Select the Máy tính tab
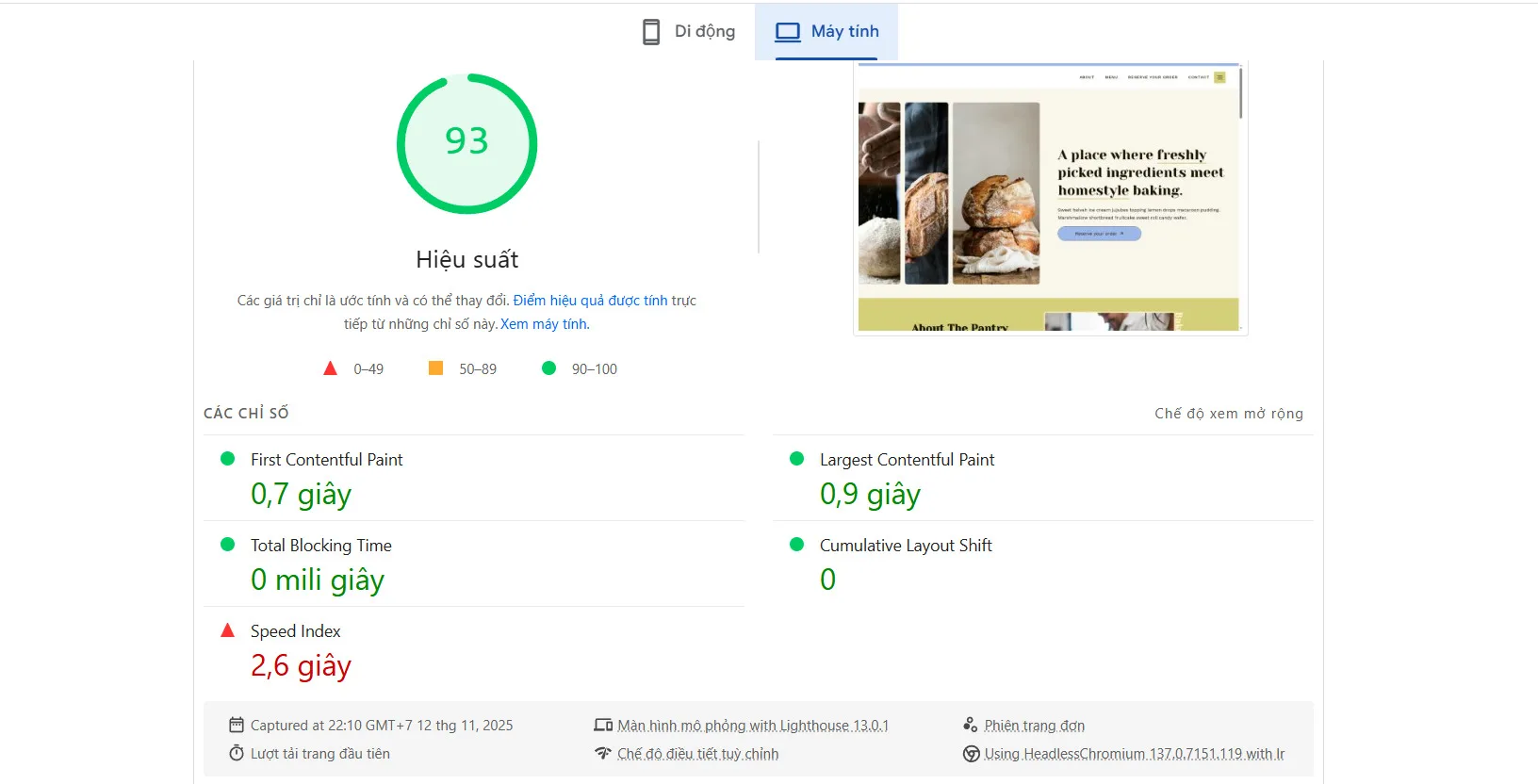Screen dimensions: 1538x784 point(826,32)
